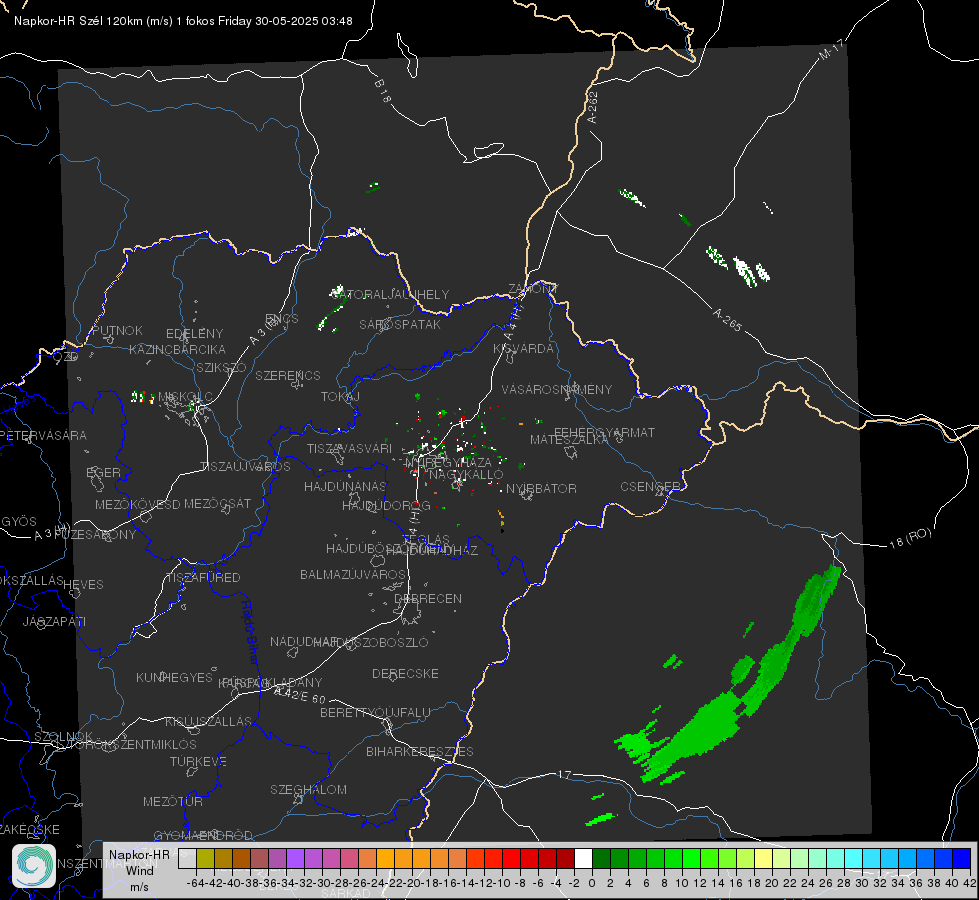This screenshot has height=900, width=979.
Task: Pick the olive swatch between -64 and -42
Action: [x=205, y=858]
